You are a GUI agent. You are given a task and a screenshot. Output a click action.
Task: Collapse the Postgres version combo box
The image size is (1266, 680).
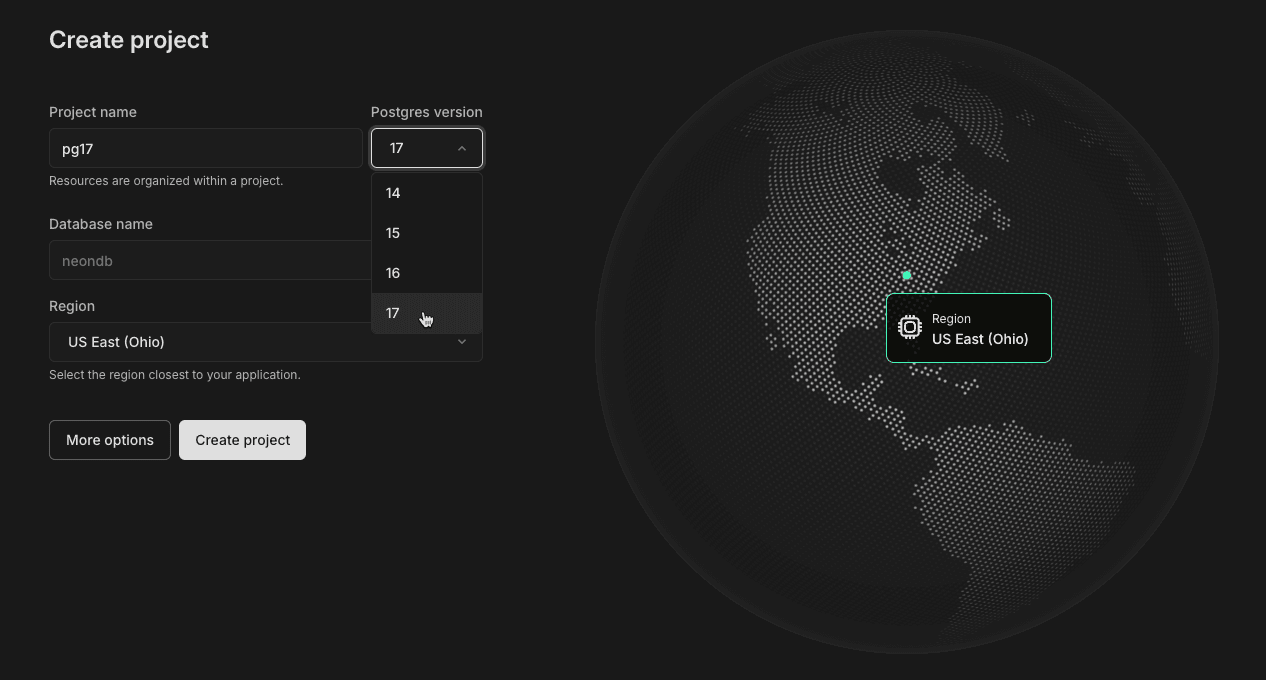click(426, 148)
